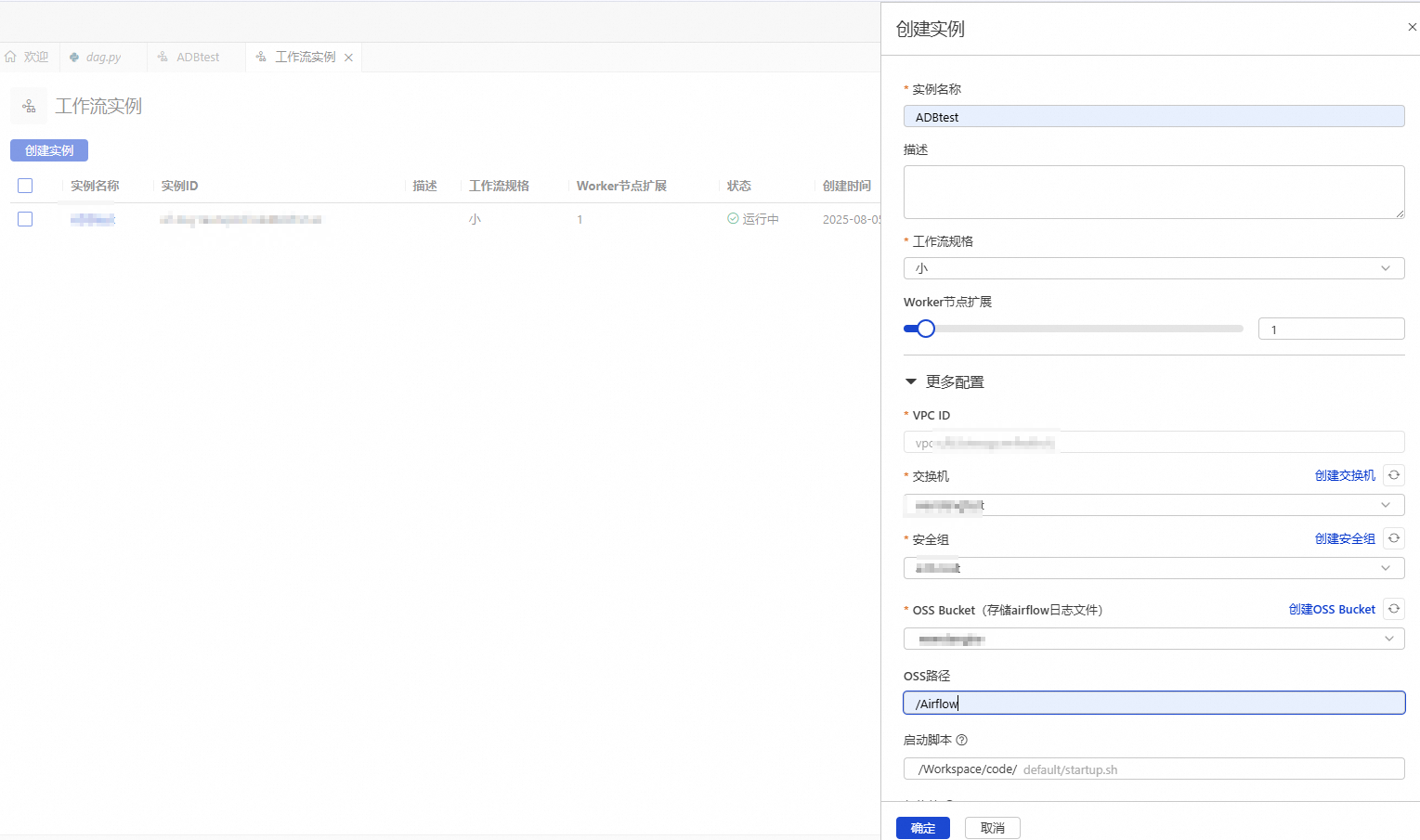Click the 状态 column header

coord(739,186)
